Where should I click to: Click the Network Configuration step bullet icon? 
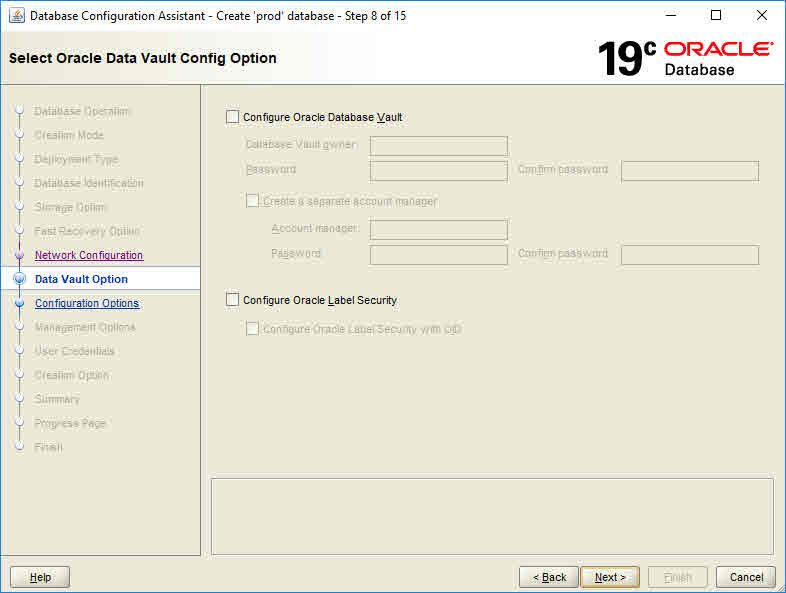click(18, 256)
